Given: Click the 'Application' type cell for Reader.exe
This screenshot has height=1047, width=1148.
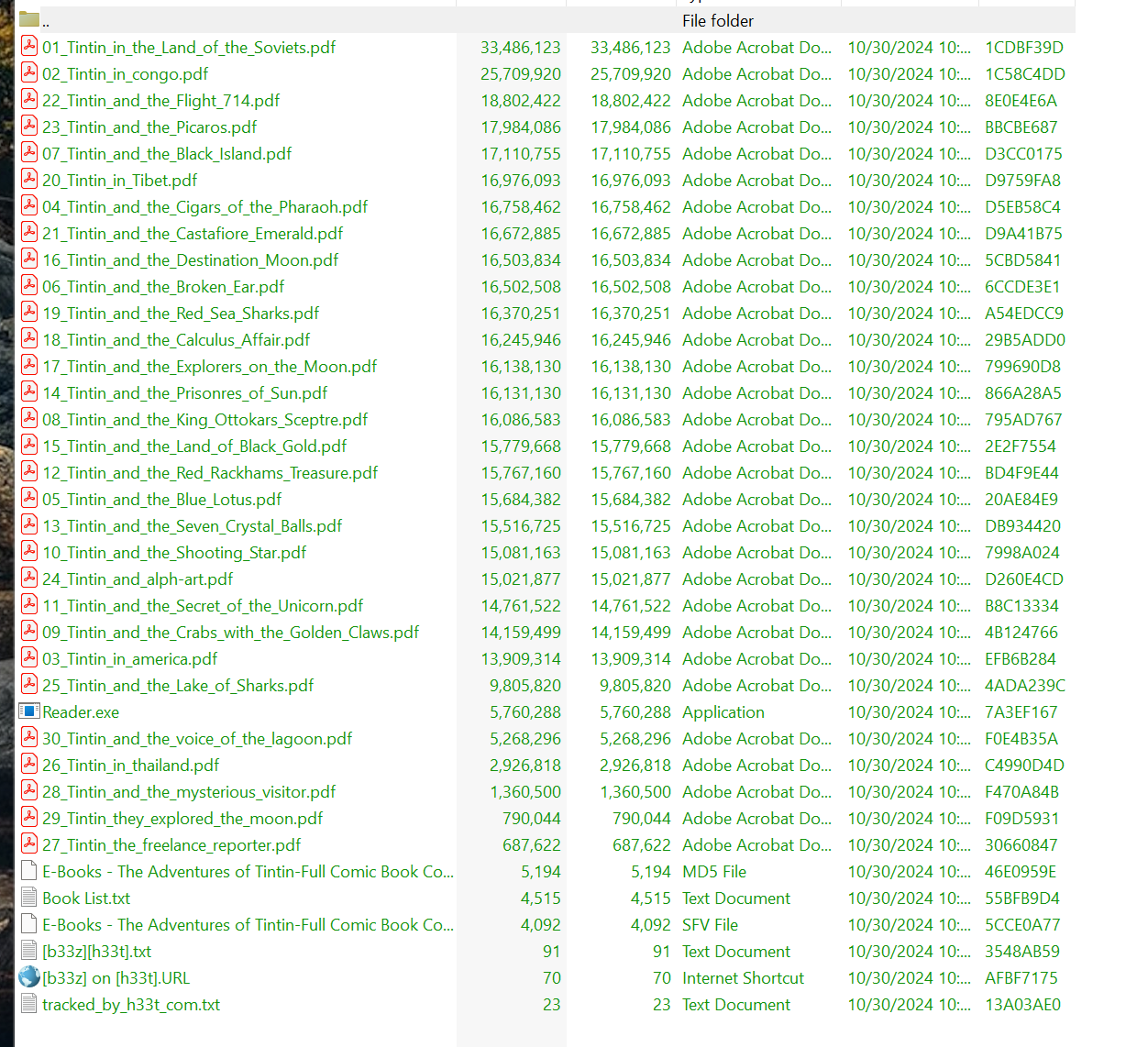Looking at the screenshot, I should click(723, 712).
